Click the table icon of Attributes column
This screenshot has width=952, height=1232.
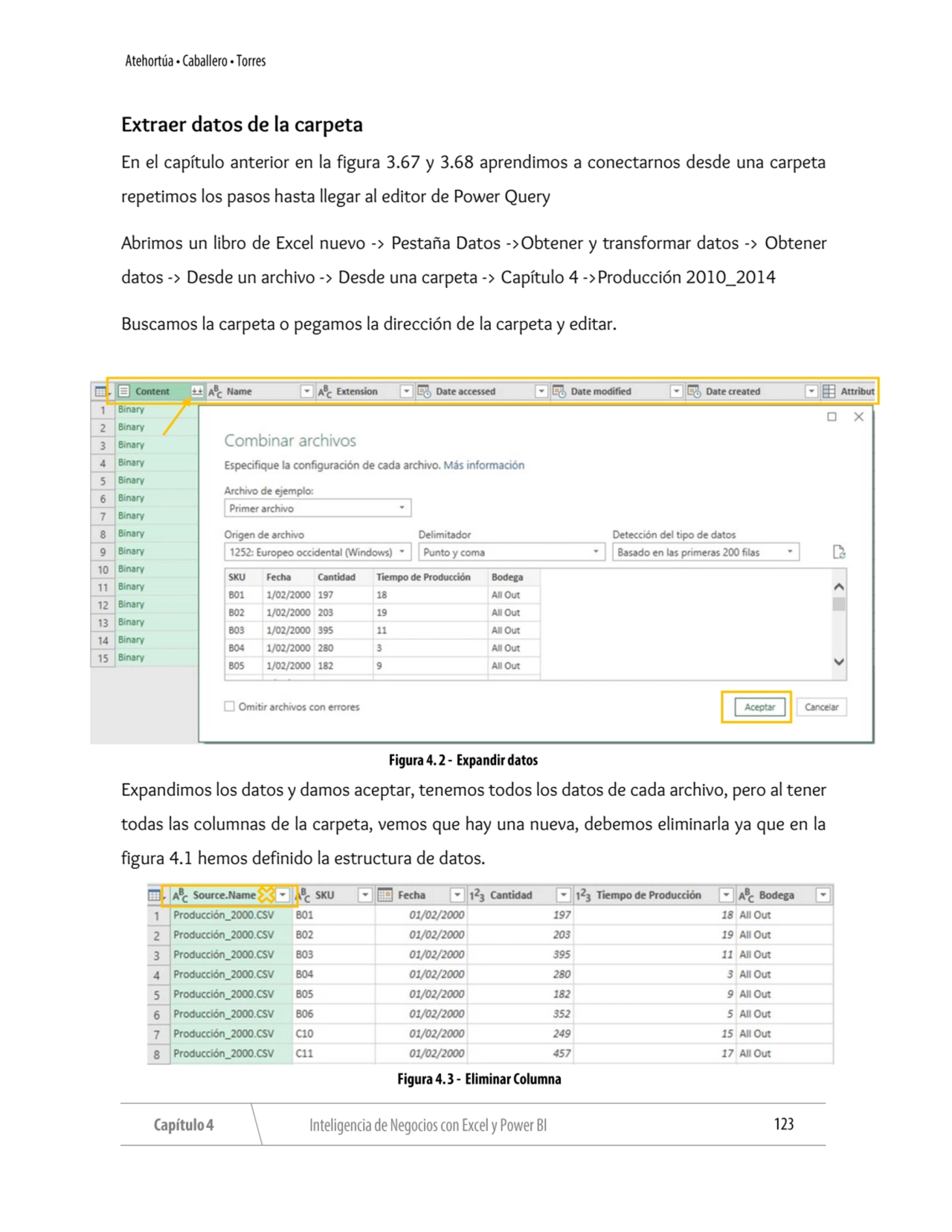pyautogui.click(x=829, y=391)
